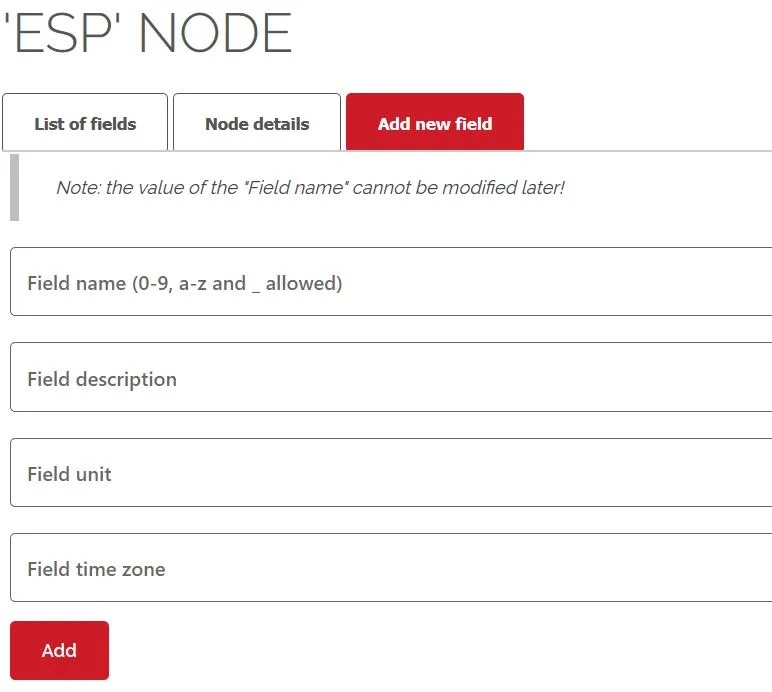772x692 pixels.
Task: Click the 'Field description' placeholder label
Action: click(102, 379)
